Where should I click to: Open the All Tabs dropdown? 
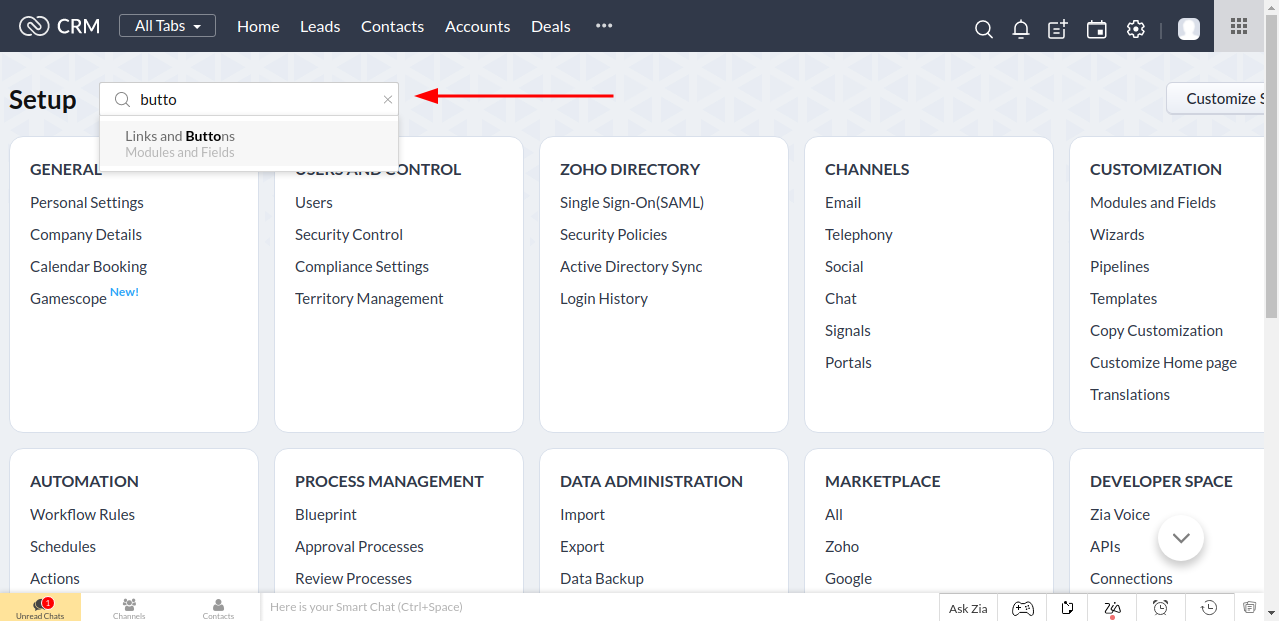coord(167,26)
